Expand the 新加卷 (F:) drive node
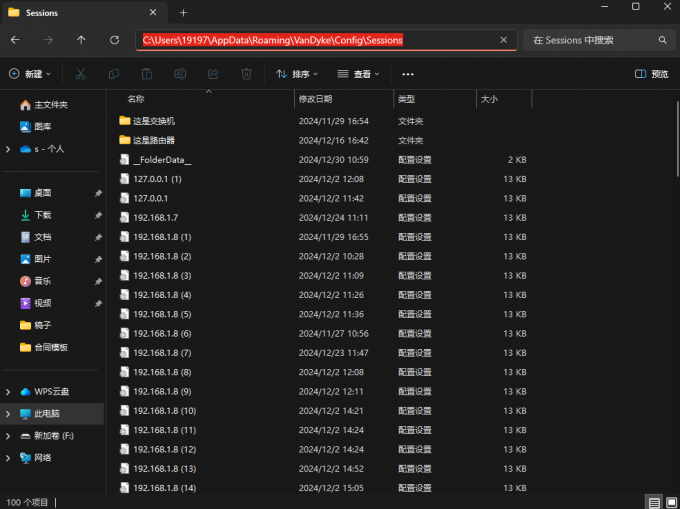 pyautogui.click(x=8, y=436)
